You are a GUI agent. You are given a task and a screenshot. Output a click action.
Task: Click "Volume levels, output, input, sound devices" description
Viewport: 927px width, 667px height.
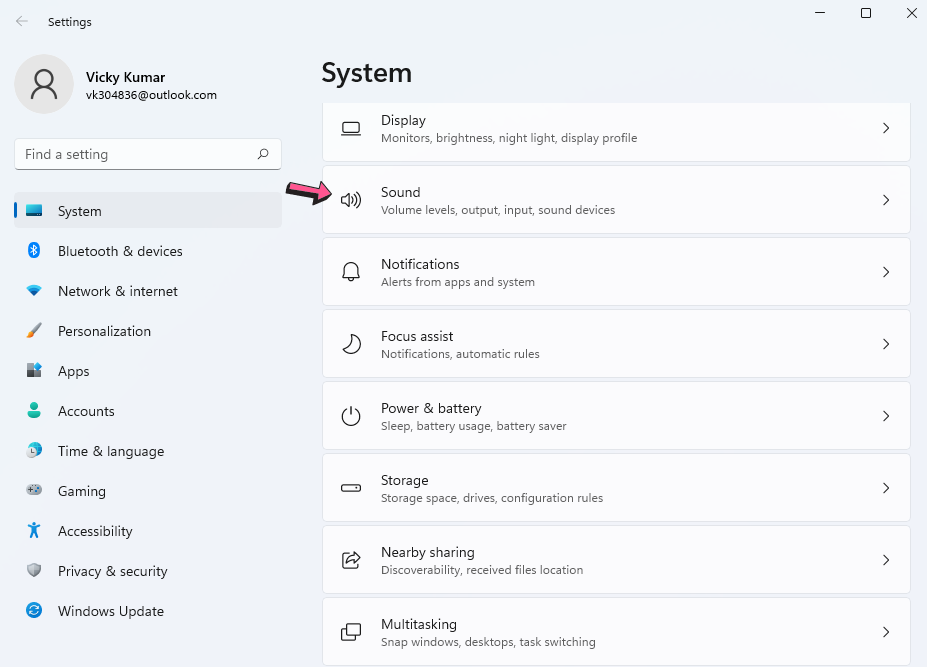tap(498, 210)
